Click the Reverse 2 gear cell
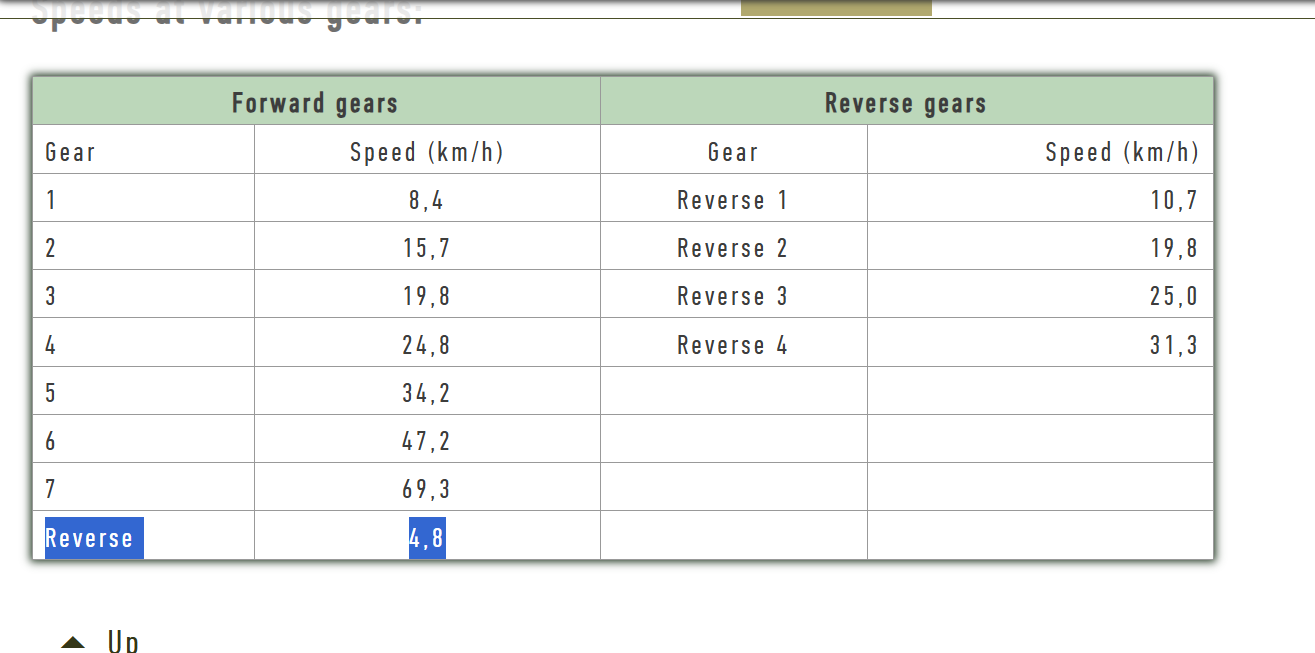This screenshot has height=653, width=1315. 733,247
